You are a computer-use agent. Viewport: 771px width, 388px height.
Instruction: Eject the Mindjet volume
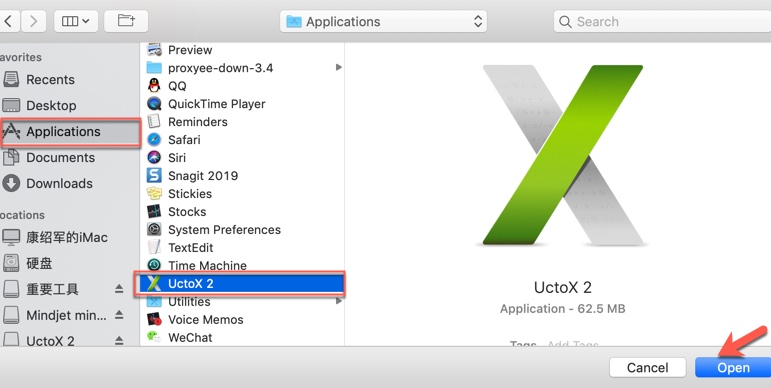click(x=119, y=315)
